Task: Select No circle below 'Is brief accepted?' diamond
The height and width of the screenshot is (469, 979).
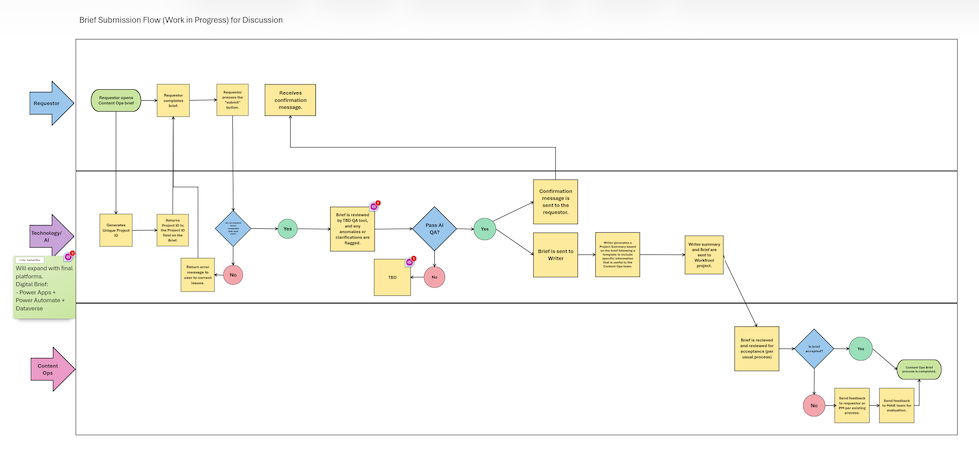Action: point(814,405)
